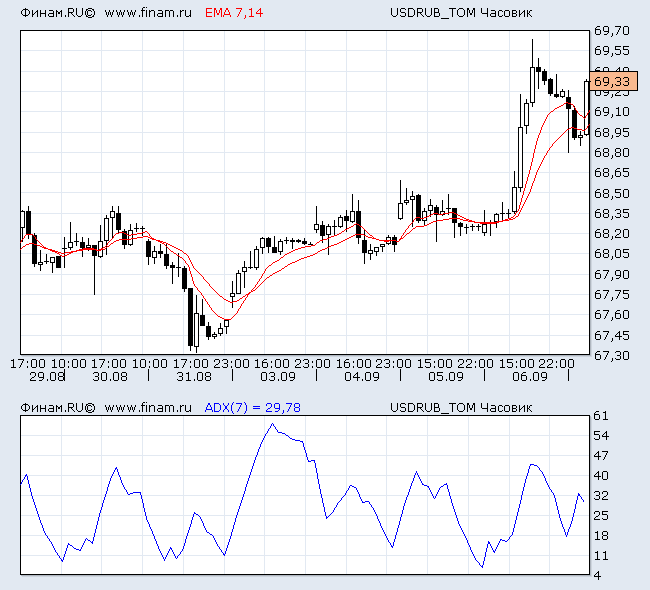Click the 30.08 date on time axis

(x=110, y=377)
